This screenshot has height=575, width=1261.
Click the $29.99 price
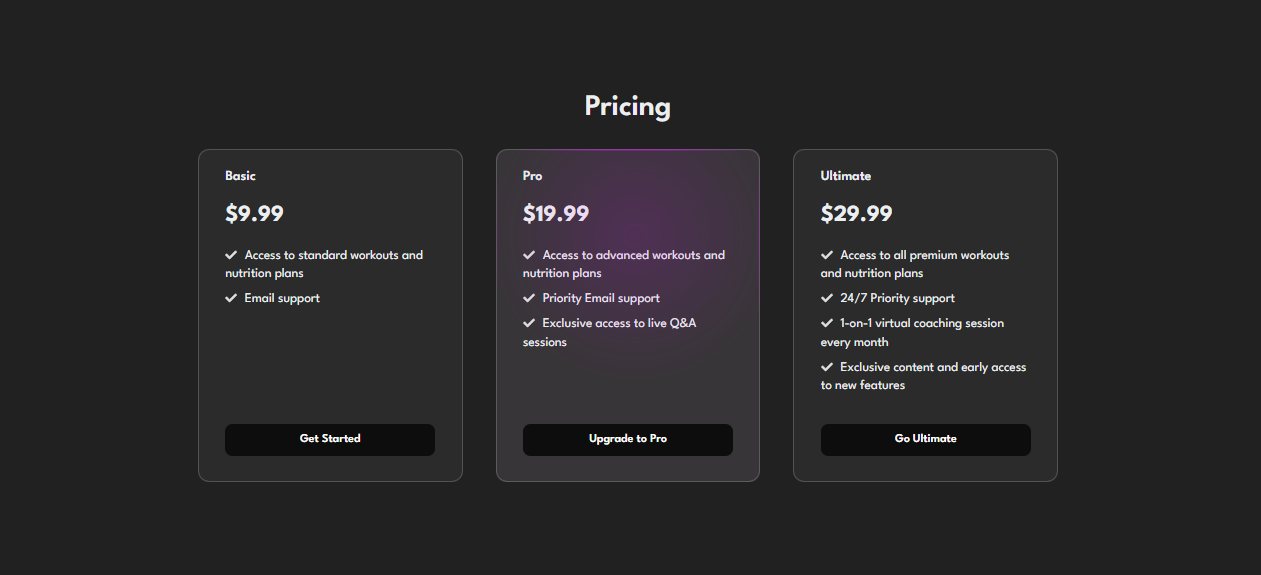(857, 213)
